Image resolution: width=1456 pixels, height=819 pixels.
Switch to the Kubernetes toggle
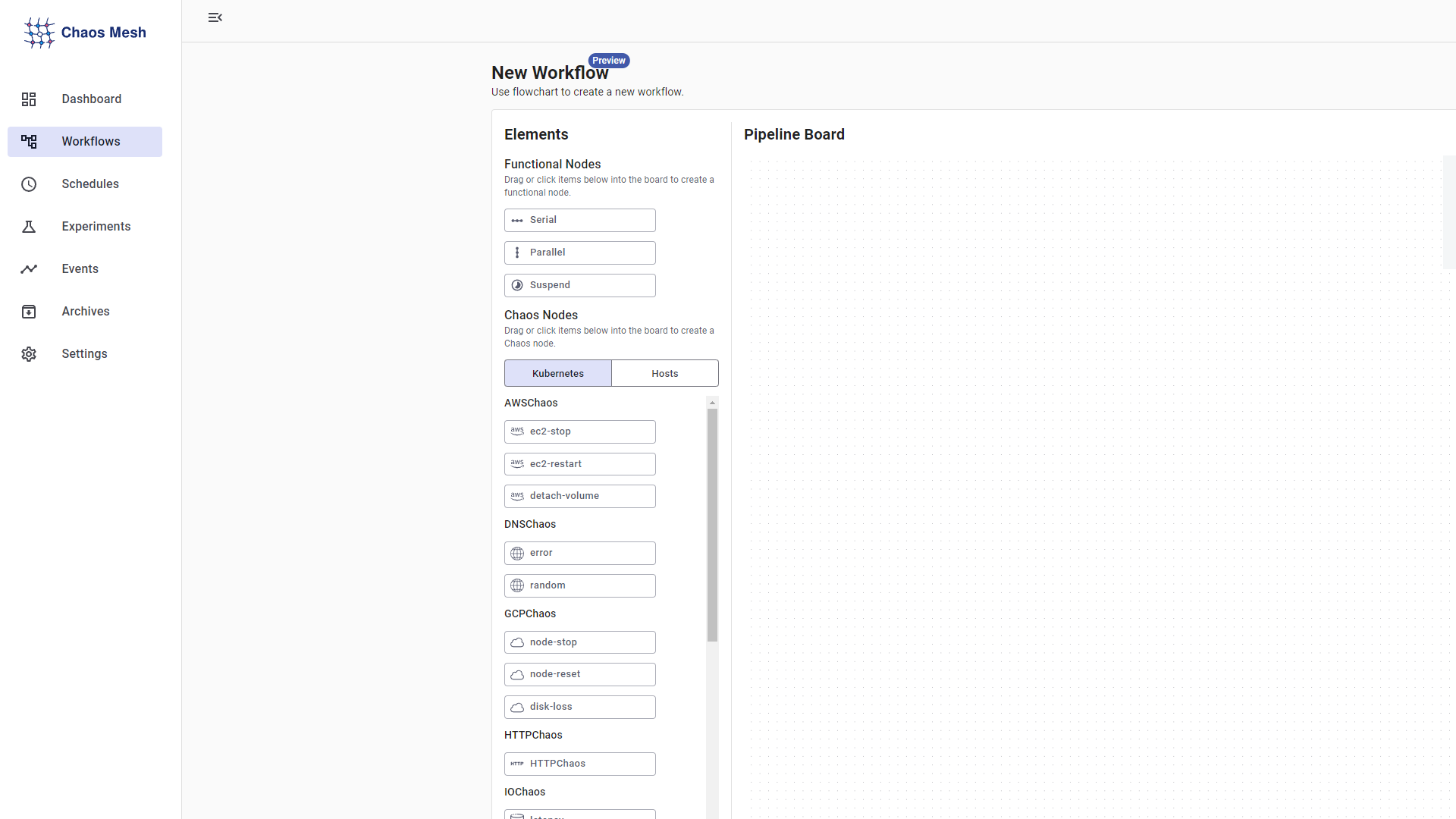[558, 373]
